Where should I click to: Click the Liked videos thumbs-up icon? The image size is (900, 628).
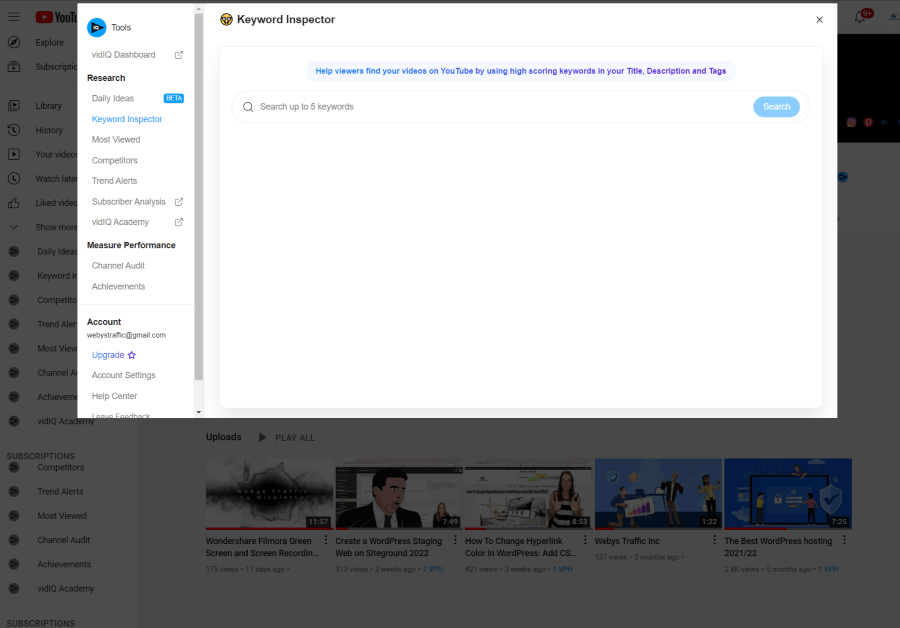(x=14, y=203)
